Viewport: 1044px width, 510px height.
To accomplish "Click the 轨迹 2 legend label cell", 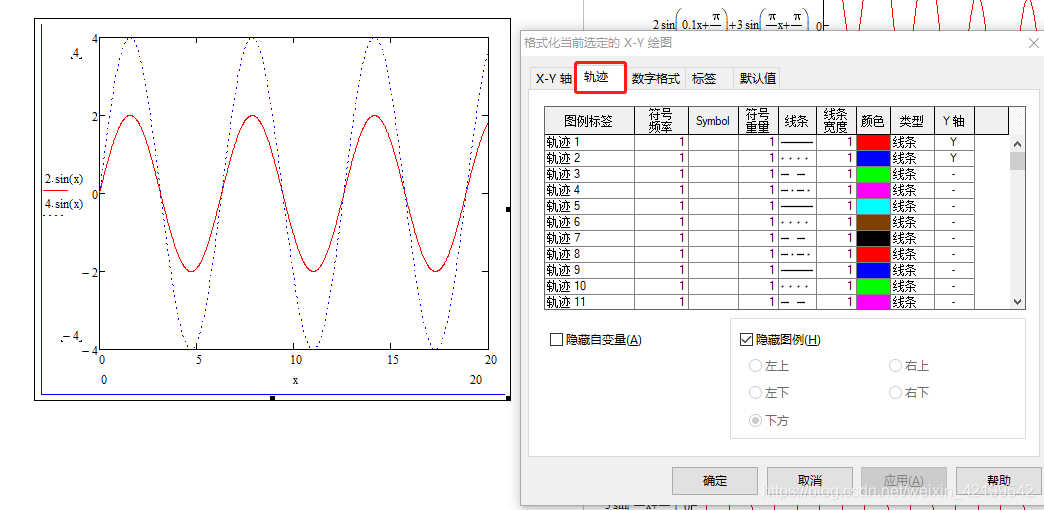I will click(x=589, y=158).
